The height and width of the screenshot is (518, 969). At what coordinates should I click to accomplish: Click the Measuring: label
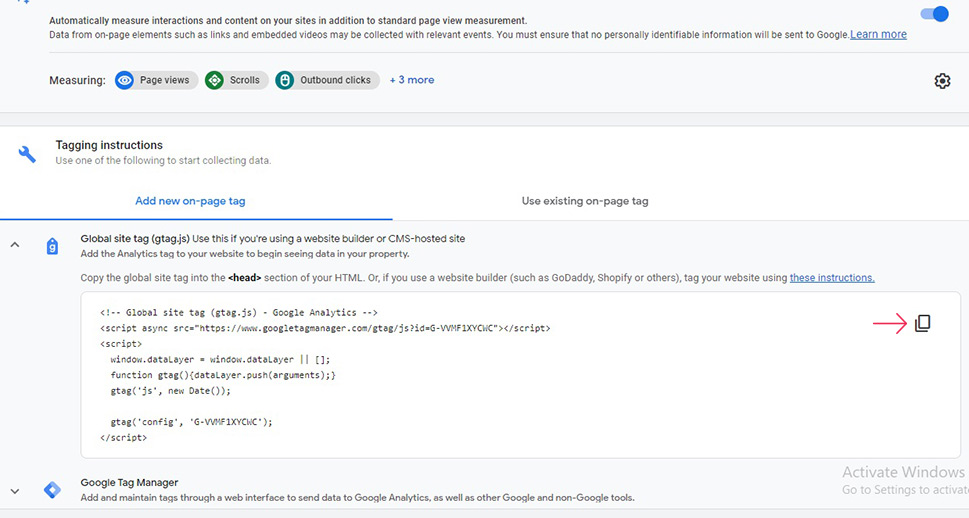point(77,80)
